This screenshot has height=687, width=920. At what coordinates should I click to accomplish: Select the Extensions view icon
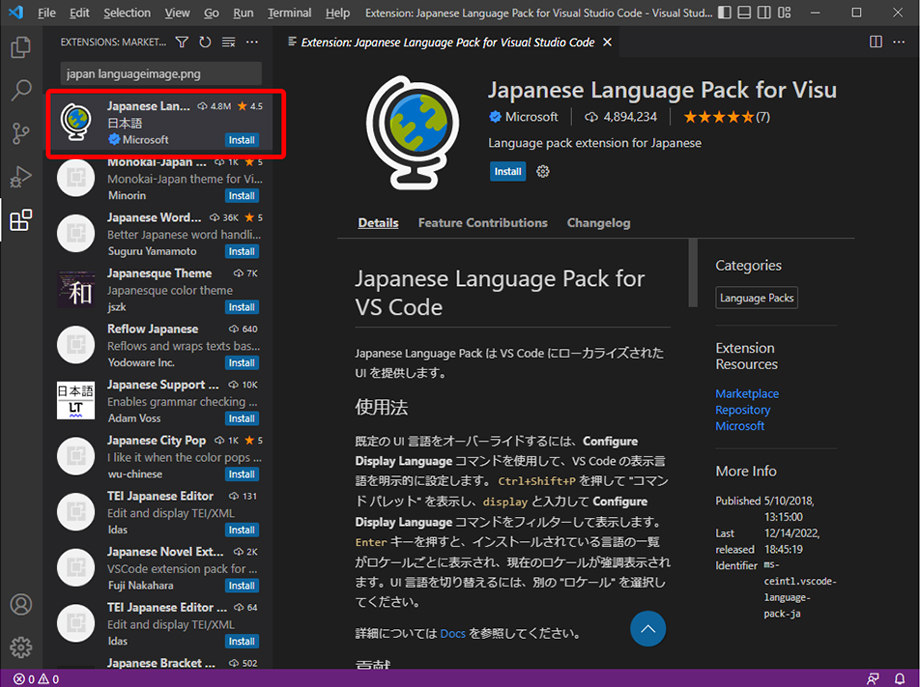[x=21, y=220]
